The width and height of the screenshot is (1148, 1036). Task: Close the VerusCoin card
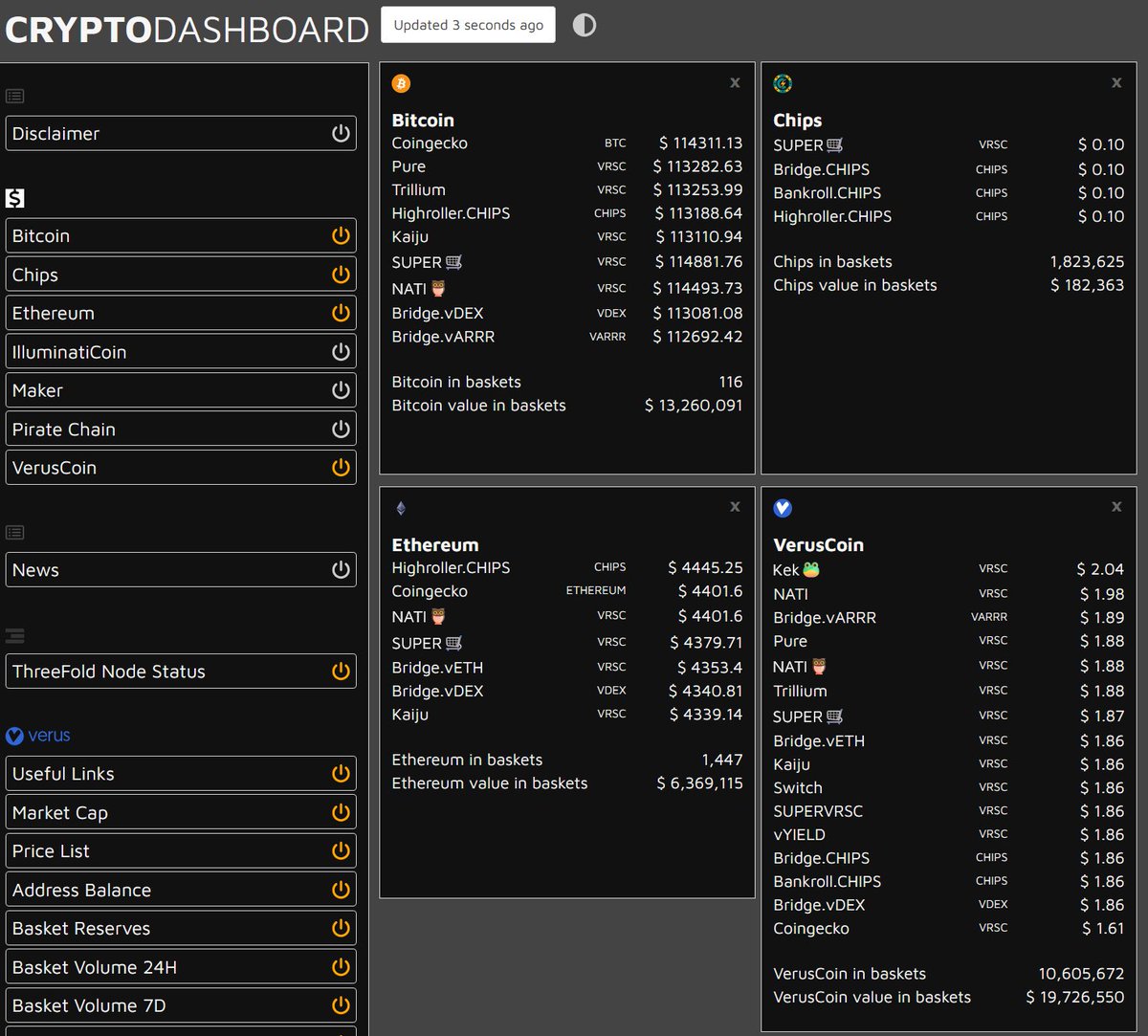point(1116,507)
